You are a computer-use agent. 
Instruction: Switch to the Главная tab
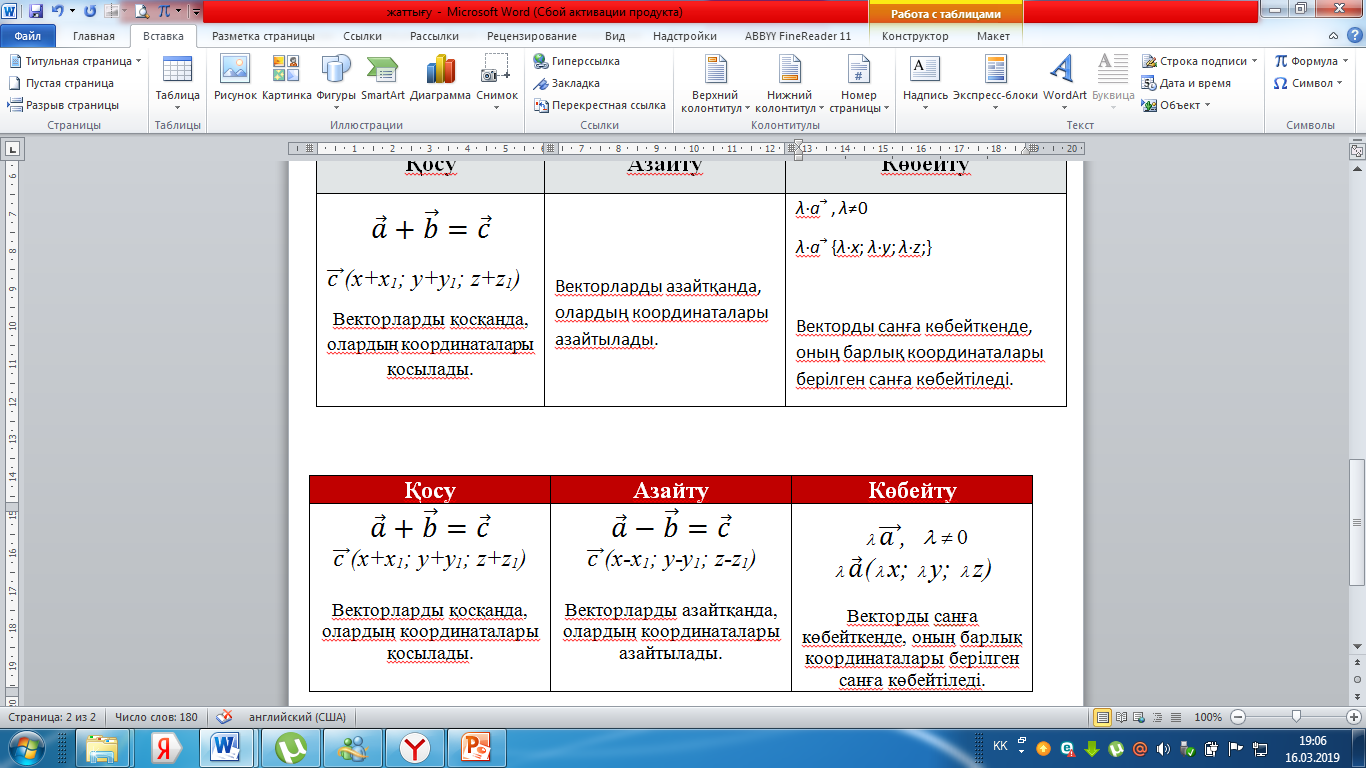coord(94,36)
